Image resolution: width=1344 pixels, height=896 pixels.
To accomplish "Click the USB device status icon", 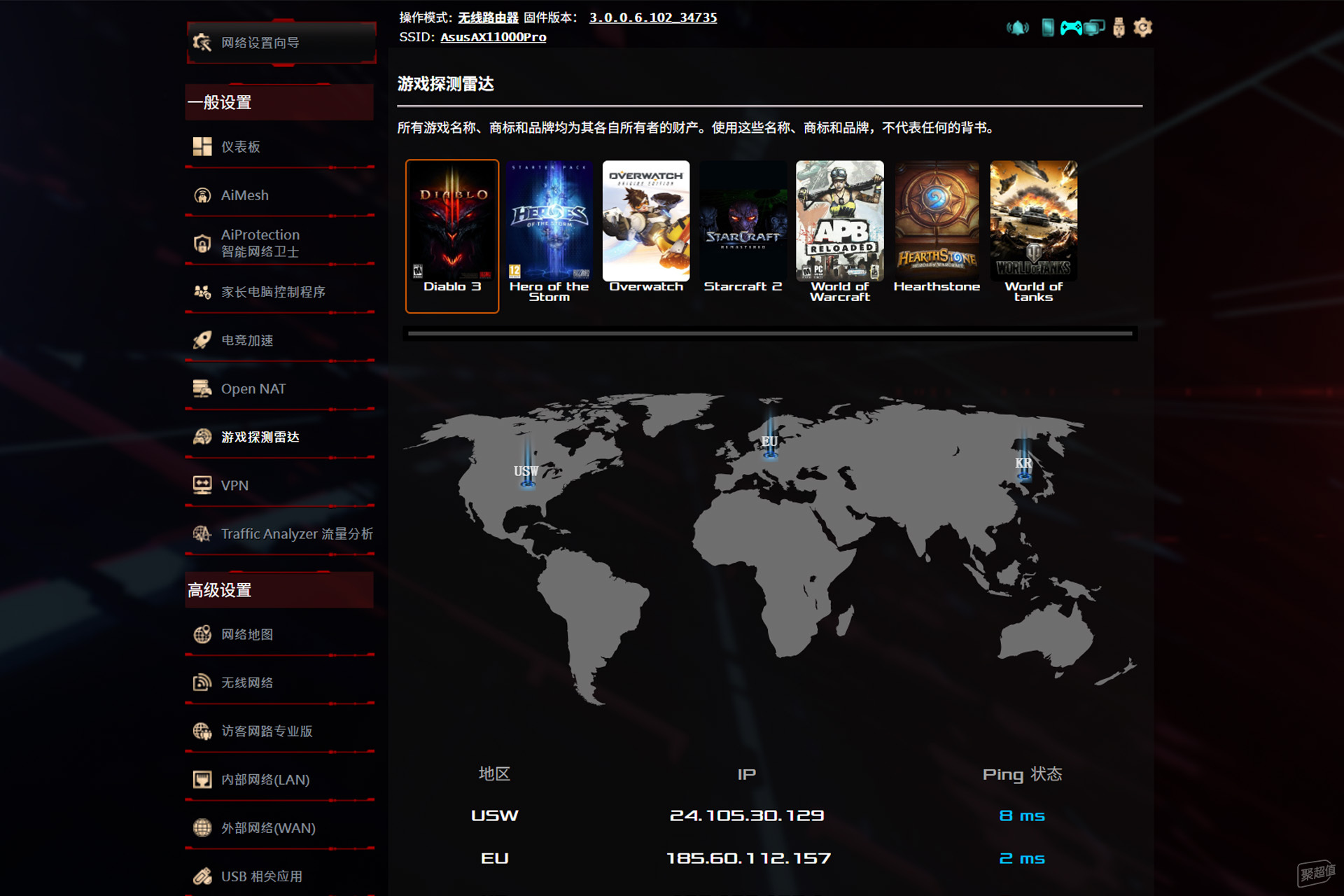I will (x=1119, y=28).
